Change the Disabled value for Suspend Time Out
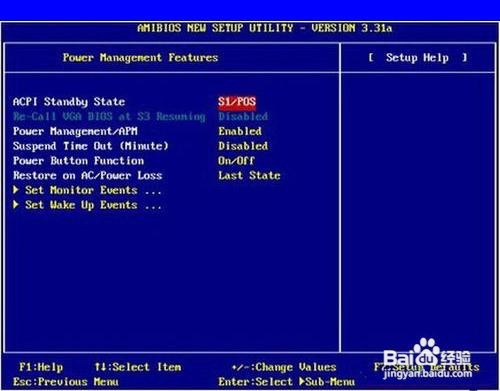 point(243,146)
